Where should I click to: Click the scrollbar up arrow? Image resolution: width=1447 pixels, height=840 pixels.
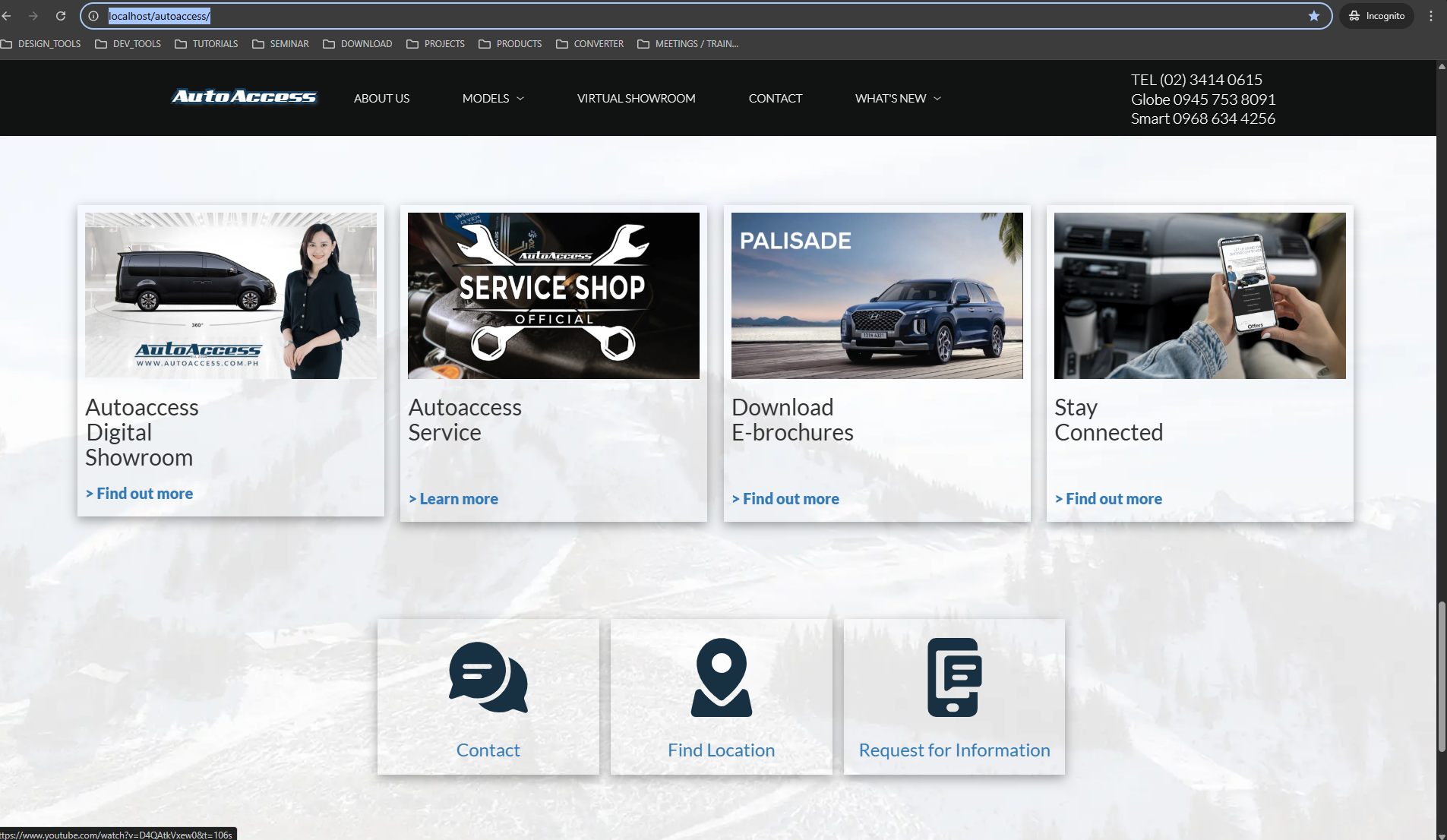(x=1442, y=66)
